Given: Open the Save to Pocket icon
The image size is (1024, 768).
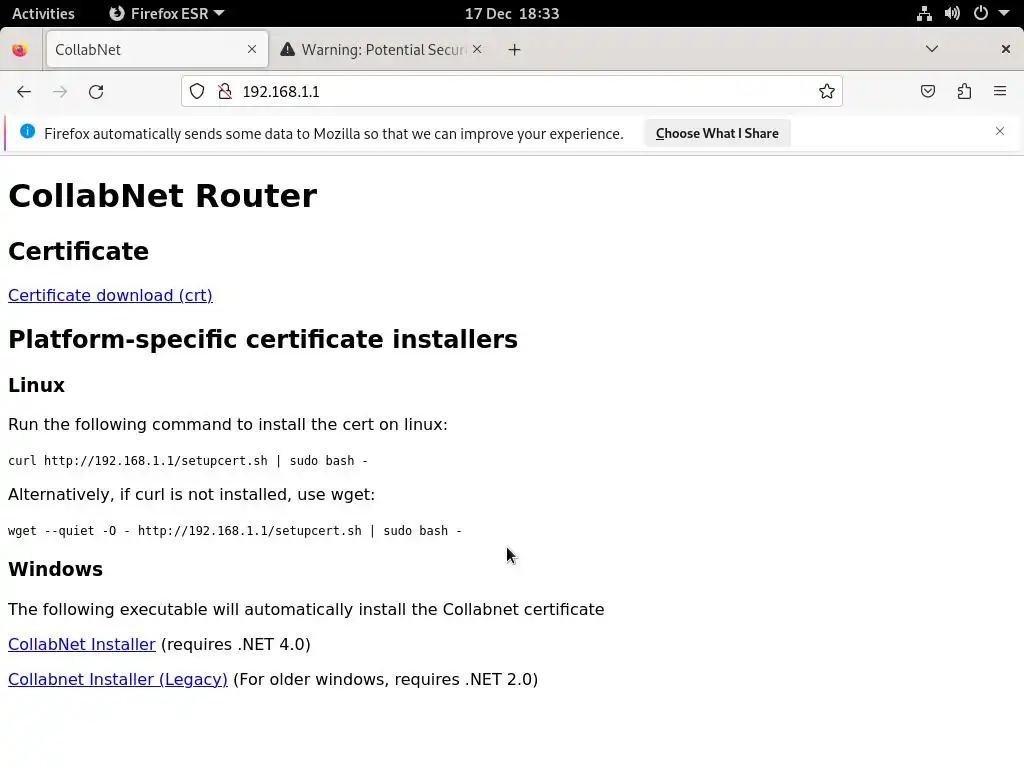Looking at the screenshot, I should [x=927, y=91].
